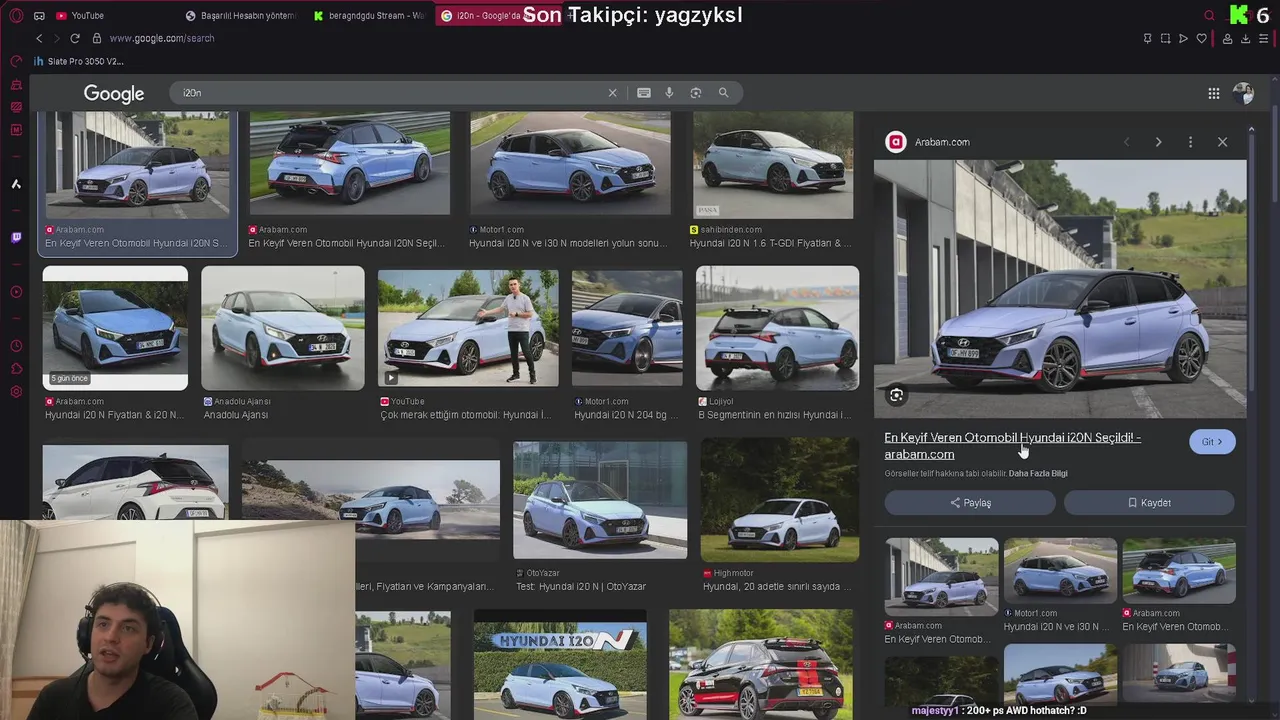The height and width of the screenshot is (720, 1280).
Task: Open the on-screen keyboard input tool
Action: coord(644,93)
